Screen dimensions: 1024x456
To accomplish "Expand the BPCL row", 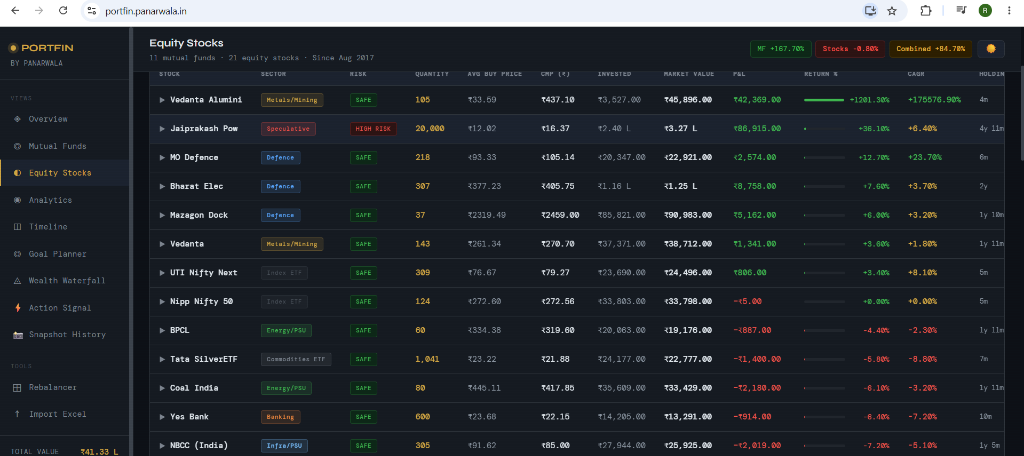I will (x=163, y=331).
